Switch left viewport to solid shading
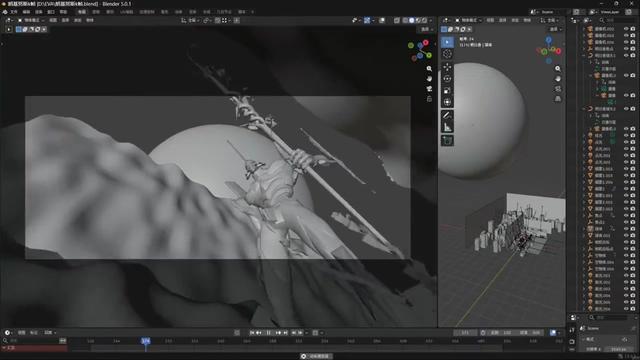The height and width of the screenshot is (360, 640). (x=411, y=20)
